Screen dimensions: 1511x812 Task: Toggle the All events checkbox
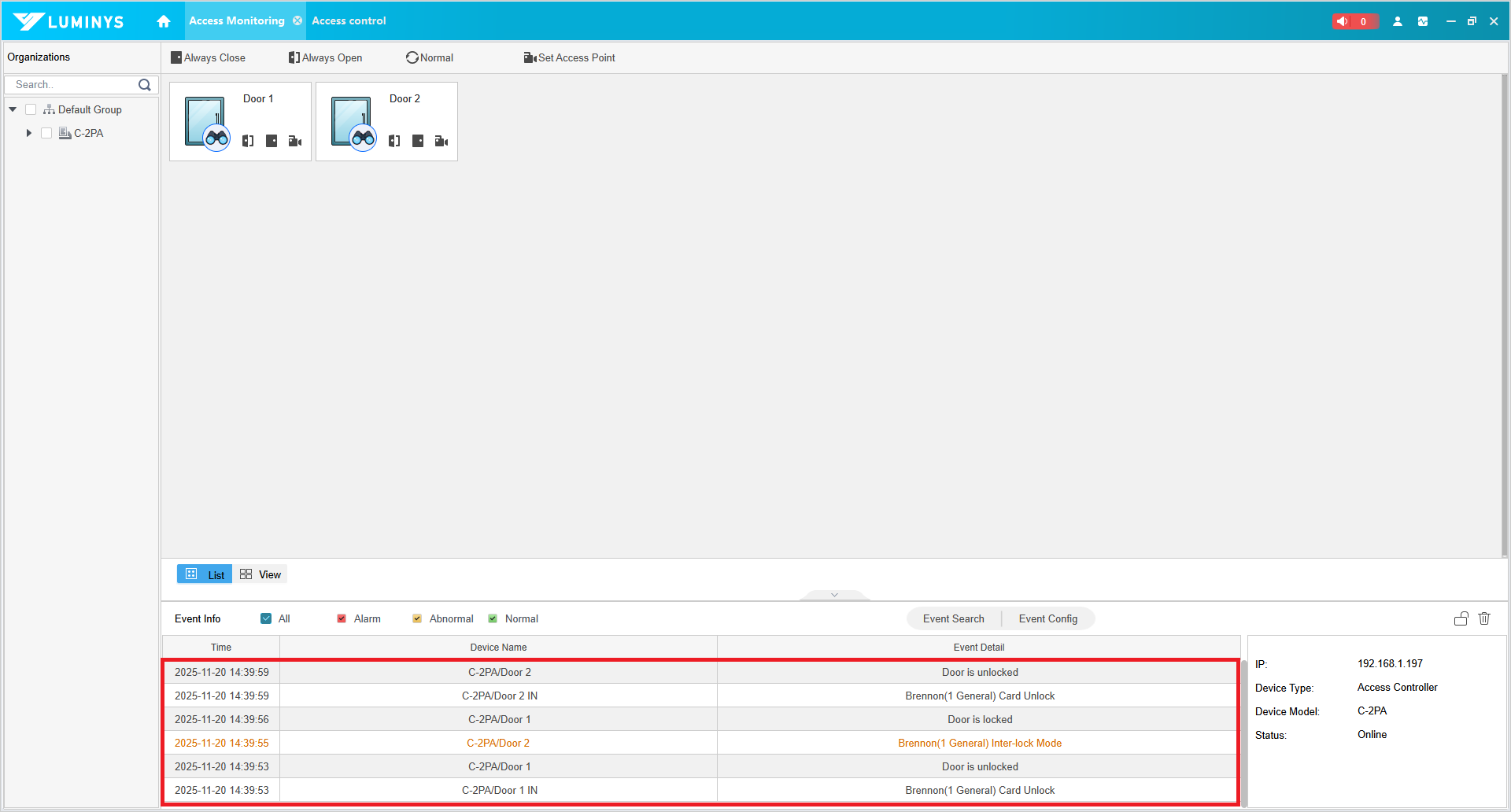coord(266,618)
